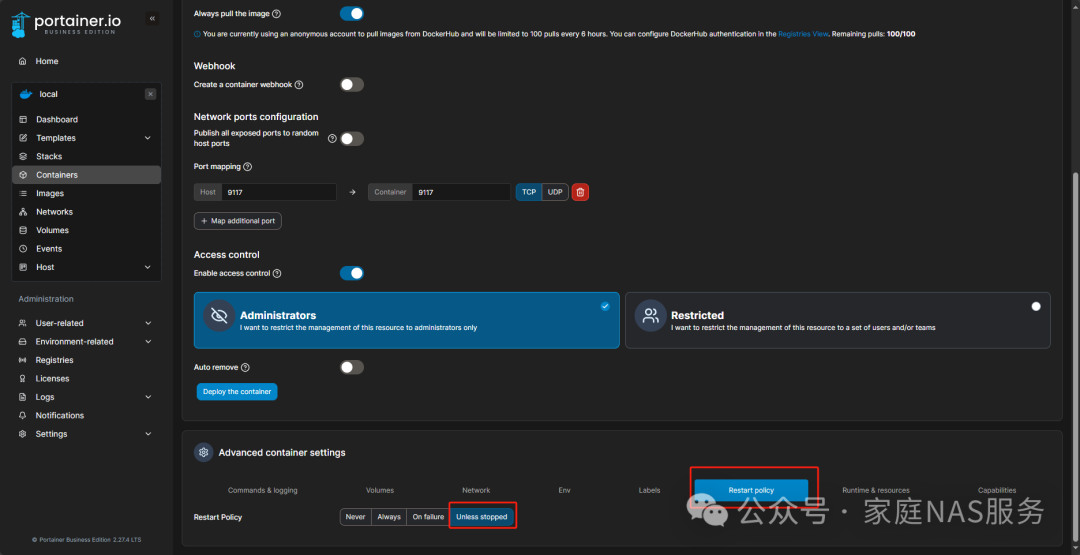Click the Stacks layers icon
The image size is (1080, 555).
(23, 156)
